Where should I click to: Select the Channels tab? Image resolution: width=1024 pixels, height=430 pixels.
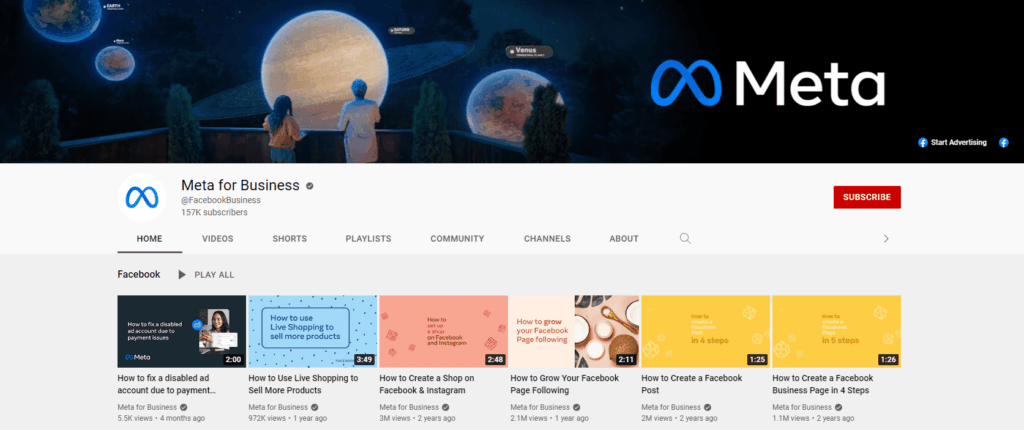(x=547, y=239)
